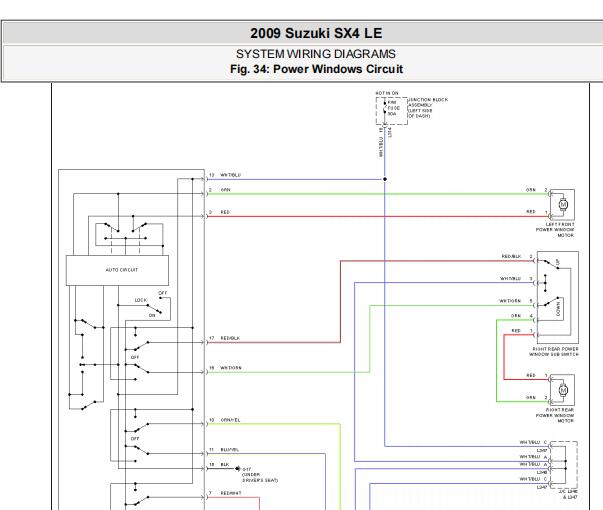Click the WHT/BLU wire splice dot
Image resolution: width=603 pixels, height=510 pixels.
coord(385,179)
